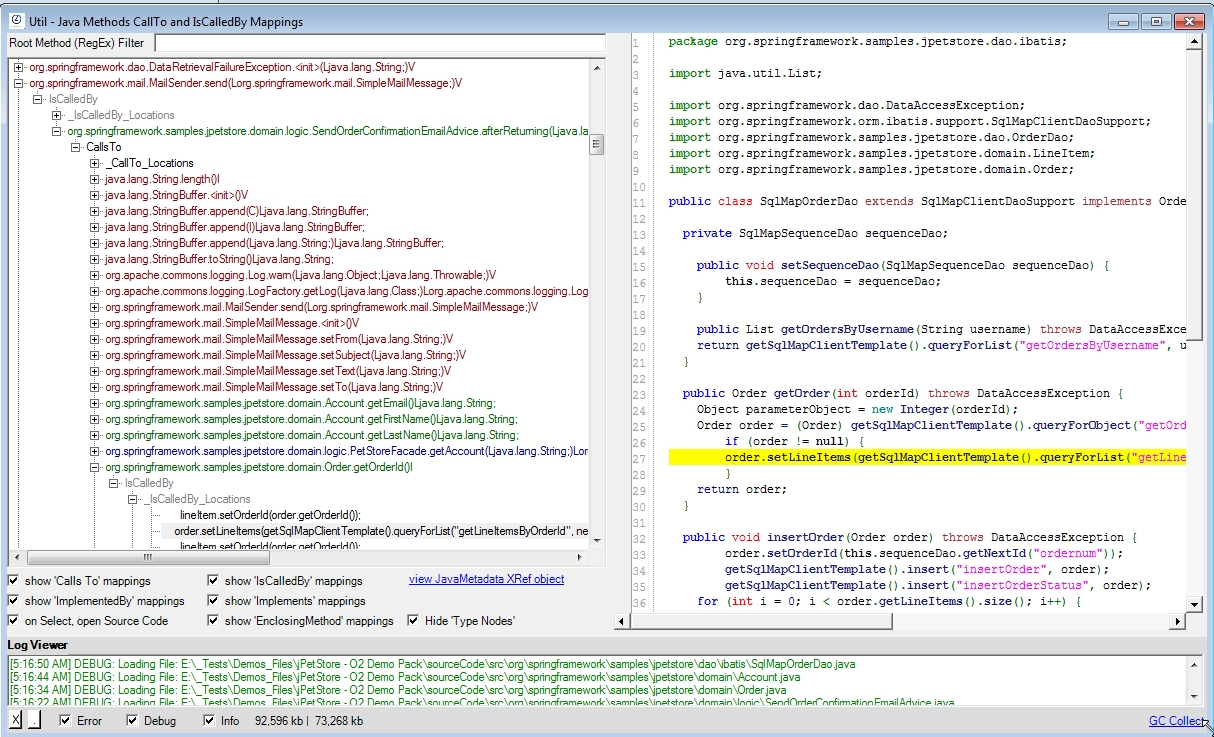This screenshot has width=1214, height=737.
Task: Select the SimpleMailMessage.setSubject tree row
Action: click(x=285, y=355)
